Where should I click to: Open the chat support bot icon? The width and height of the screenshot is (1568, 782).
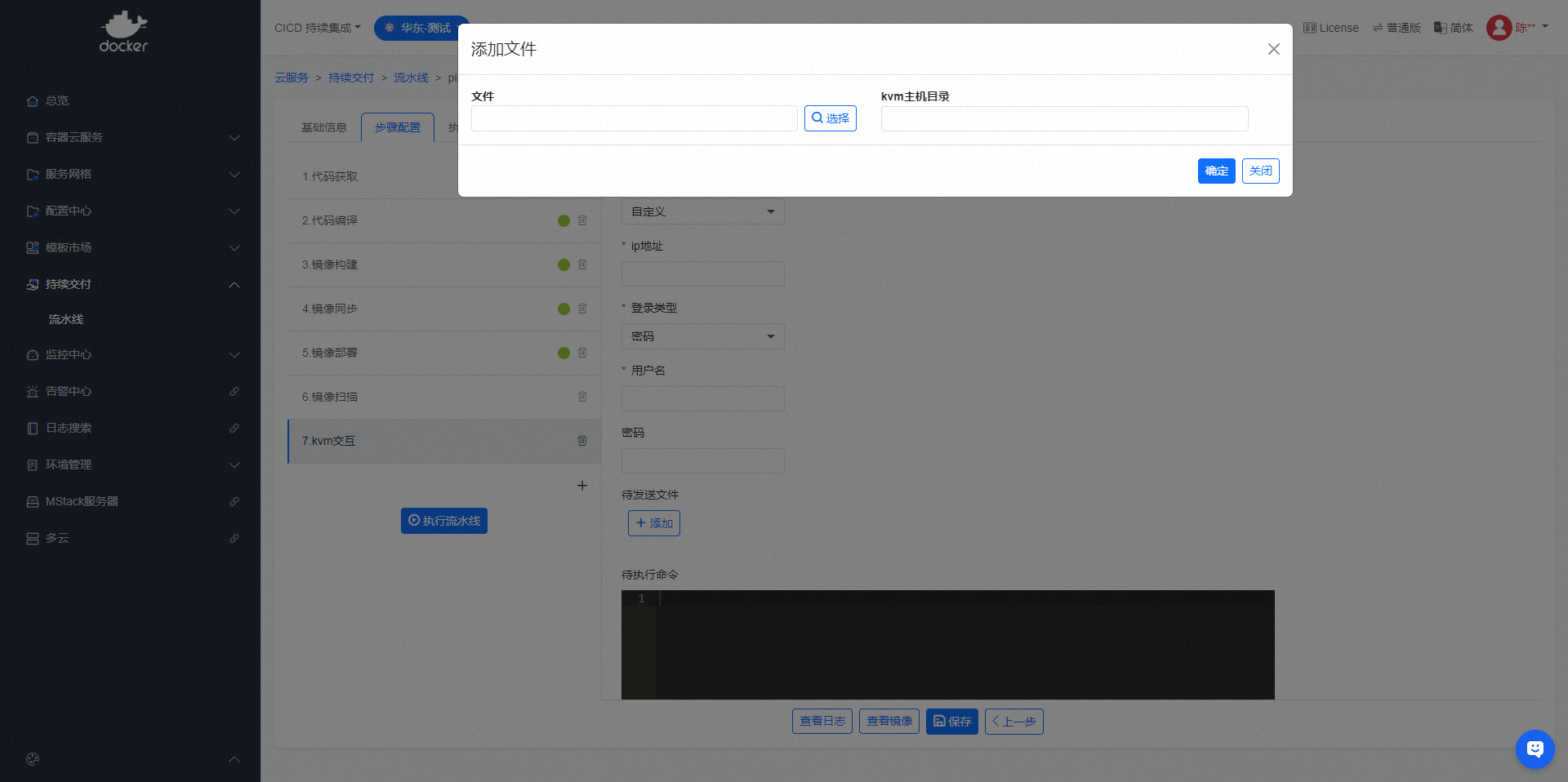1535,749
